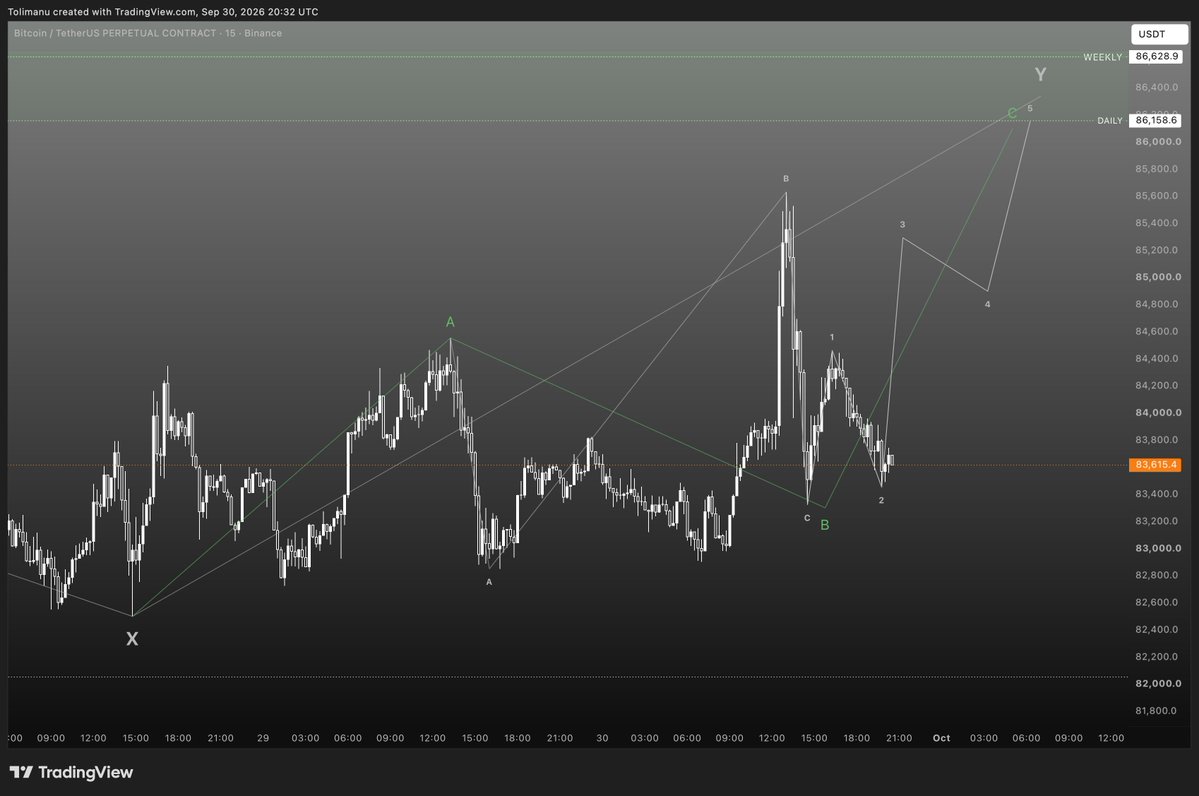This screenshot has height=796, width=1199.
Task: Click the 29 date label on time axis
Action: click(263, 738)
